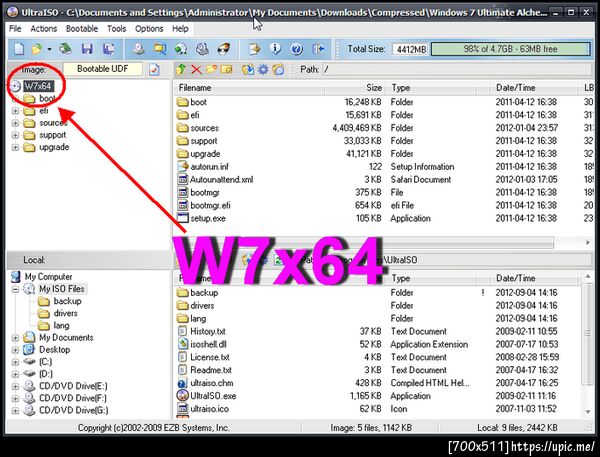Click the blue gear icon in image toolbar
Viewport: 600px width, 457px height.
click(263, 69)
